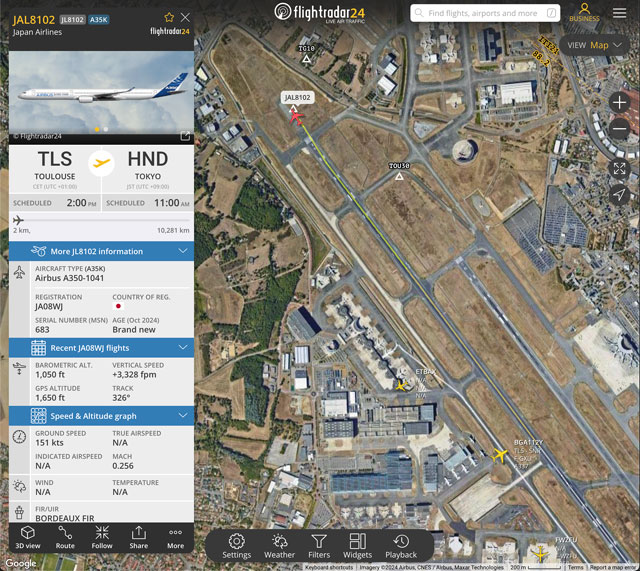
Task: Expand More JL8102 information section
Action: (x=101, y=251)
